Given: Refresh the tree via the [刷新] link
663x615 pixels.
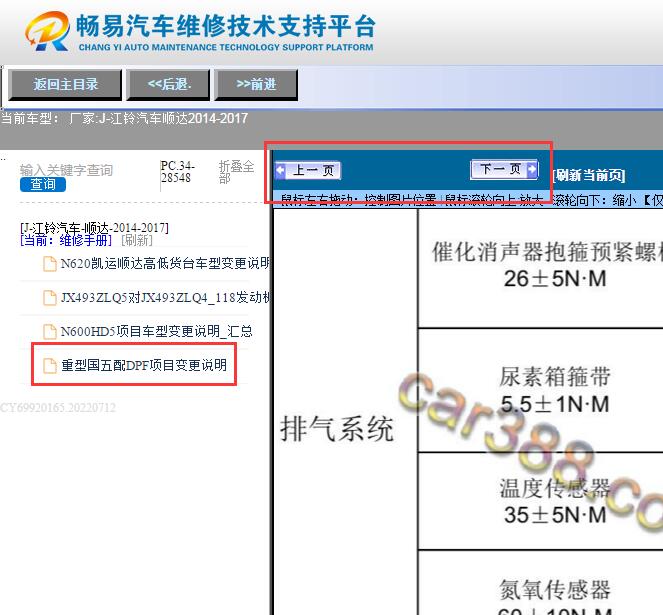Looking at the screenshot, I should (137, 240).
